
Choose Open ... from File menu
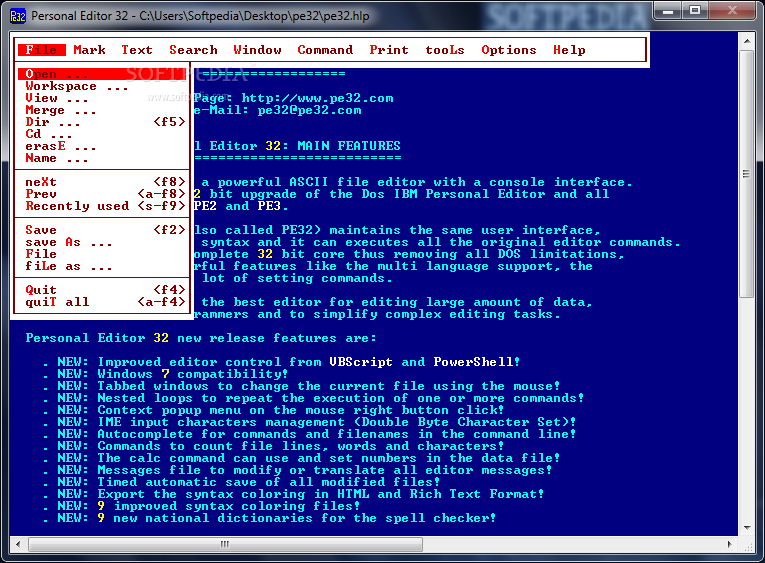pyautogui.click(x=102, y=74)
